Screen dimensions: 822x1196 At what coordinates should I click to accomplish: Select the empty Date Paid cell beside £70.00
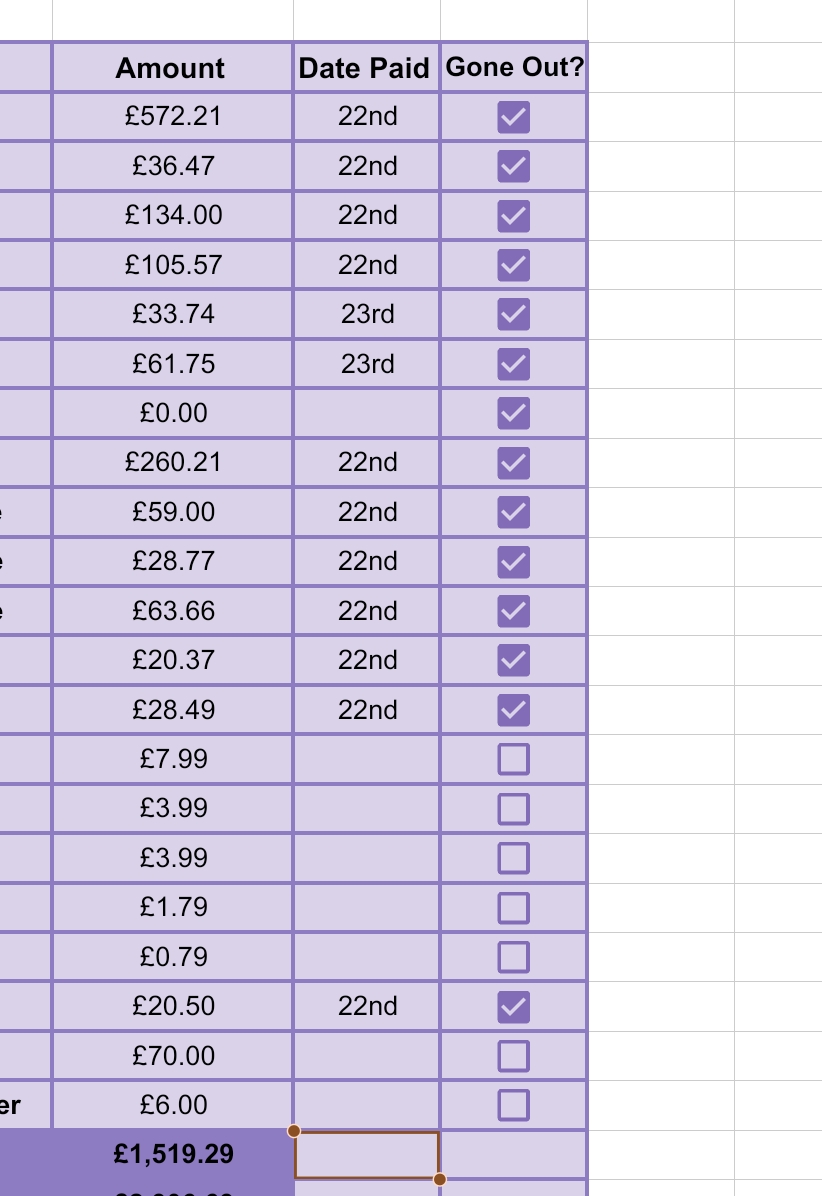point(366,1056)
